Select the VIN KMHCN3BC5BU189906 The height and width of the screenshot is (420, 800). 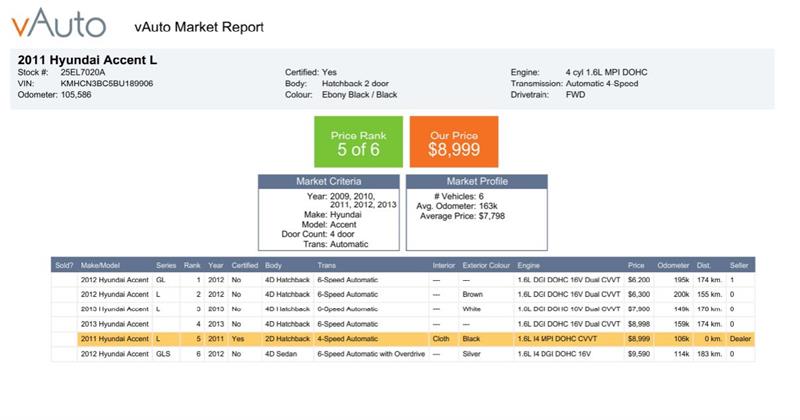107,84
